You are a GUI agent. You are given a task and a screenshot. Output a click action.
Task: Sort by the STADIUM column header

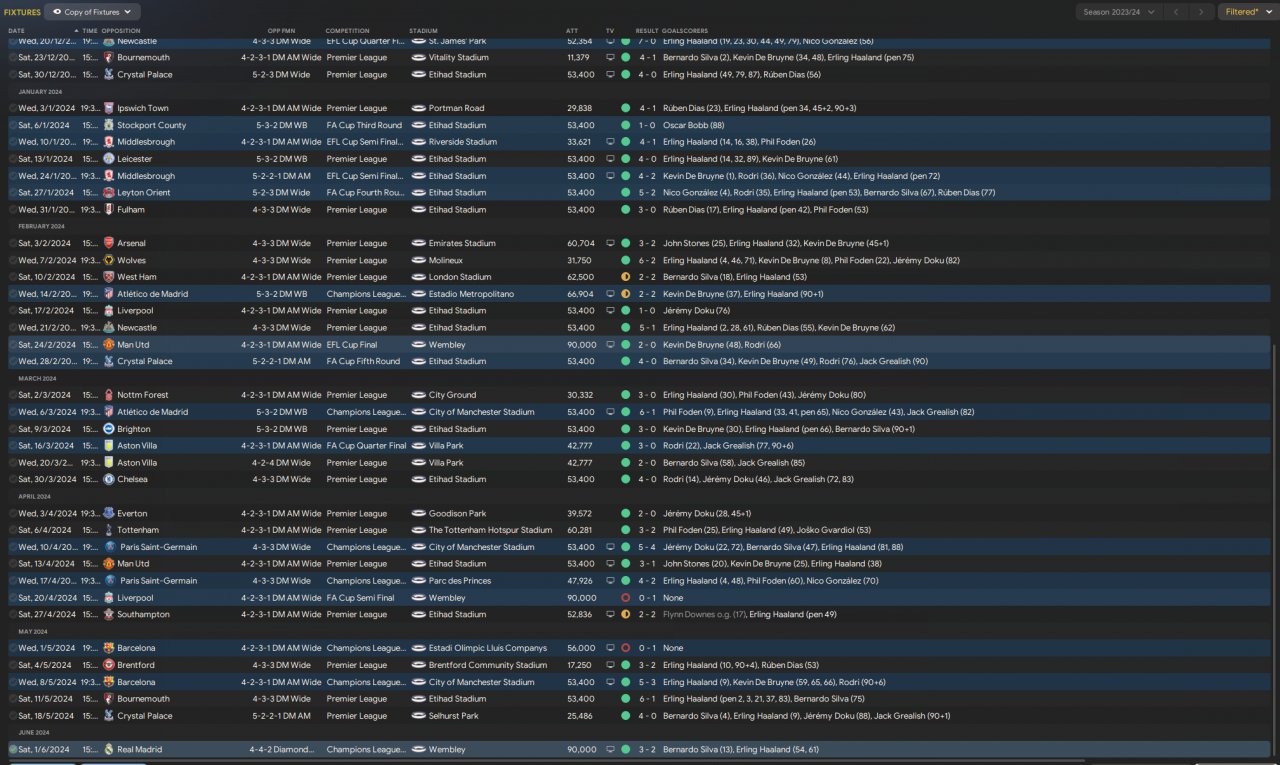click(423, 31)
